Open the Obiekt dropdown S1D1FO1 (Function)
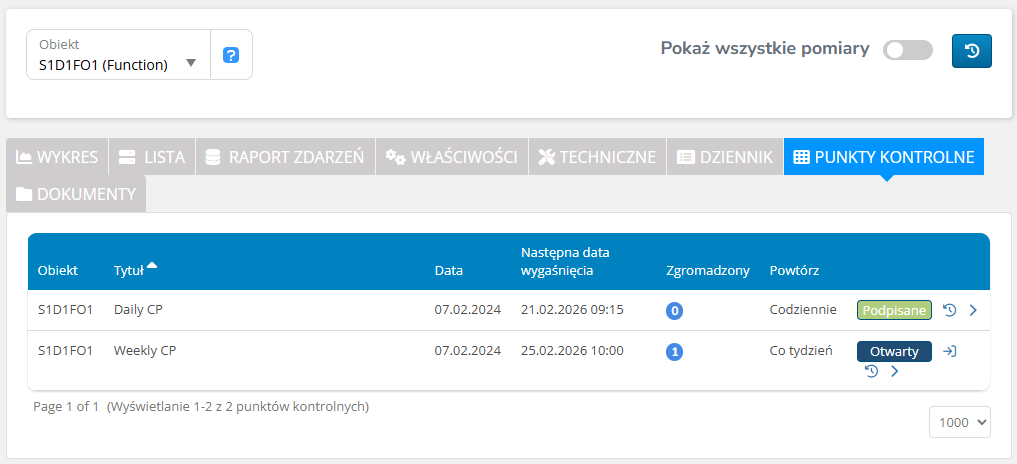Screen dimensions: 1017x464 point(118,55)
